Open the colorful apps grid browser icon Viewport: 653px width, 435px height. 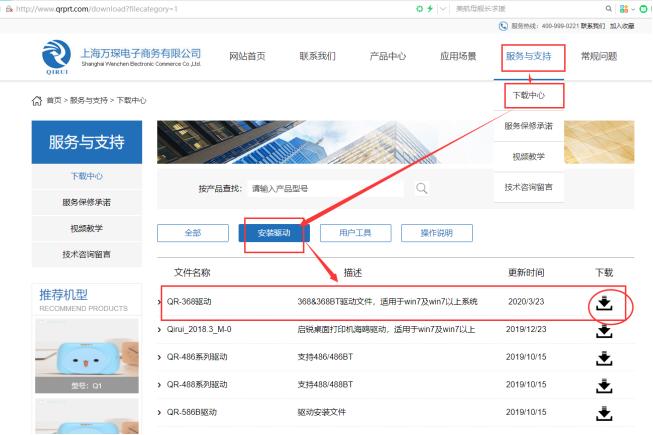coord(624,9)
